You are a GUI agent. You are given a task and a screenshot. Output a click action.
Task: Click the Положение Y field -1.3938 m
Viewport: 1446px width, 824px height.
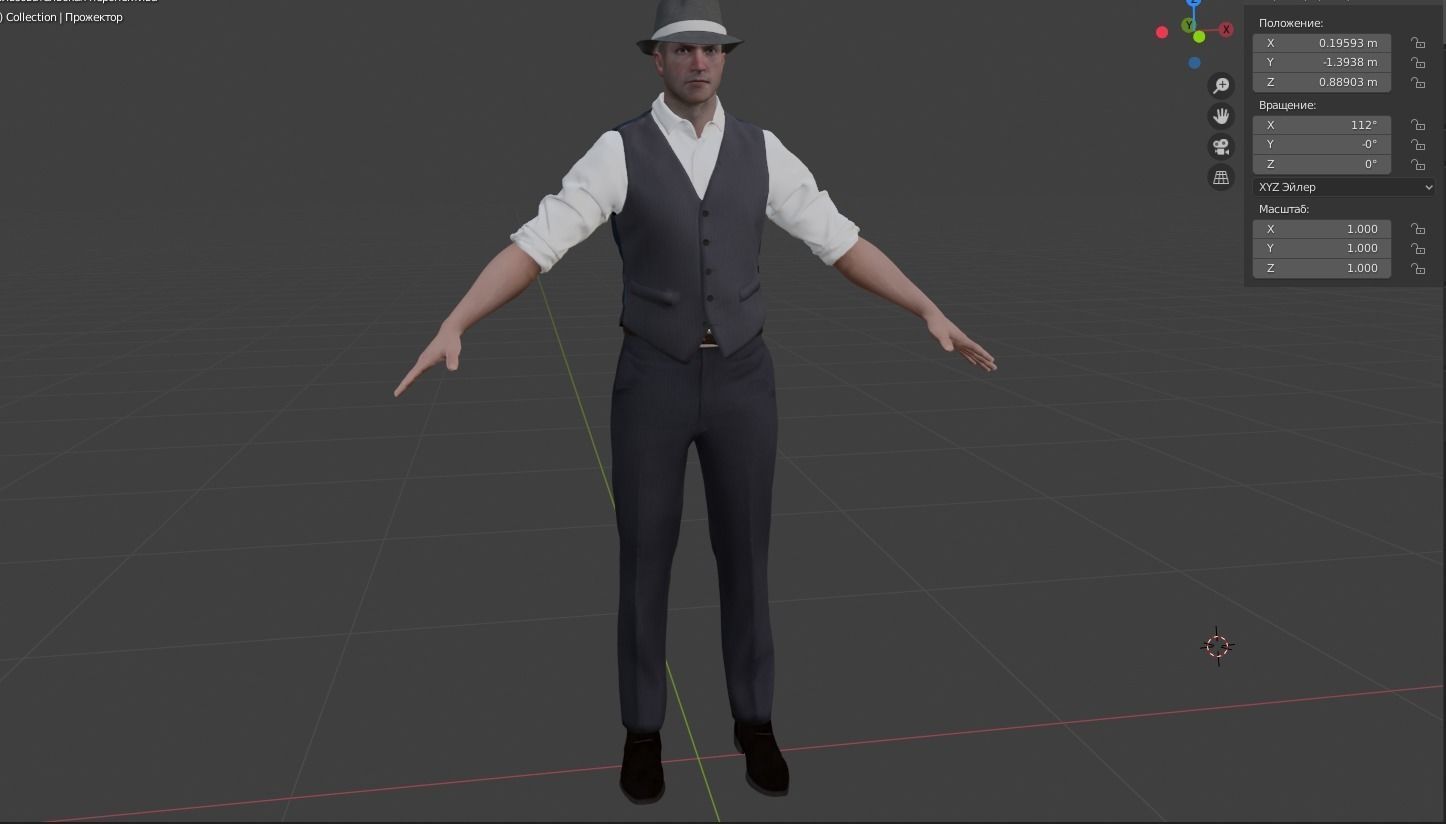pyautogui.click(x=1322, y=62)
